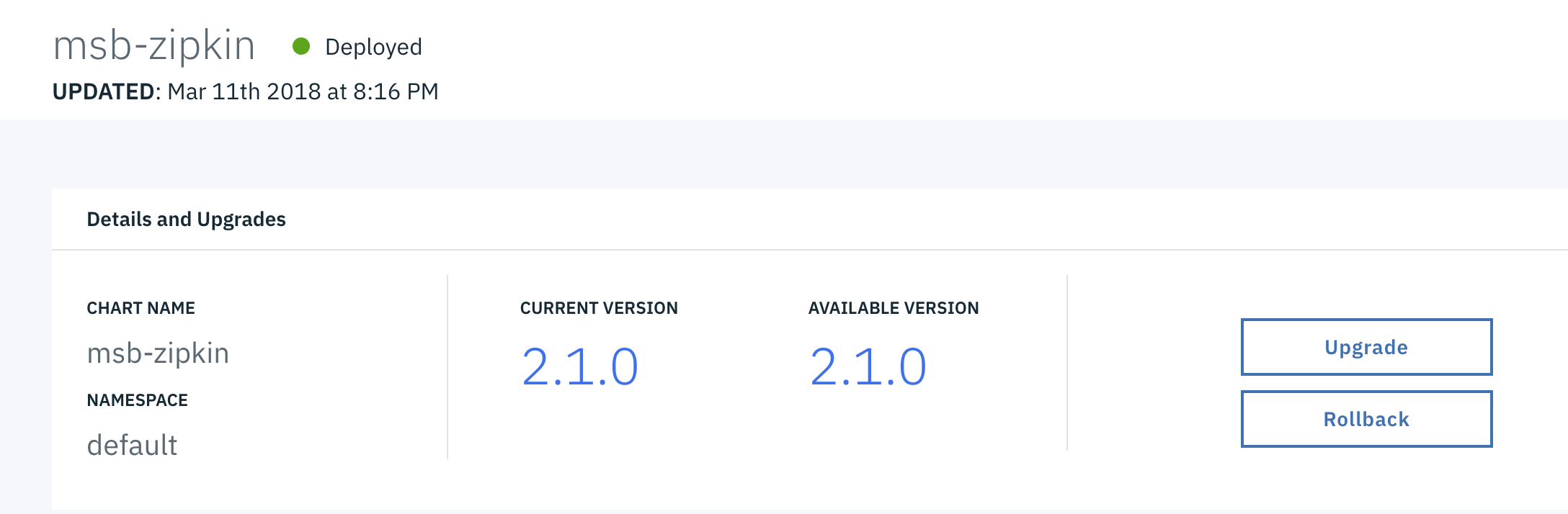This screenshot has width=1568, height=514.
Task: Select the msb-zipkin page title
Action: [154, 46]
